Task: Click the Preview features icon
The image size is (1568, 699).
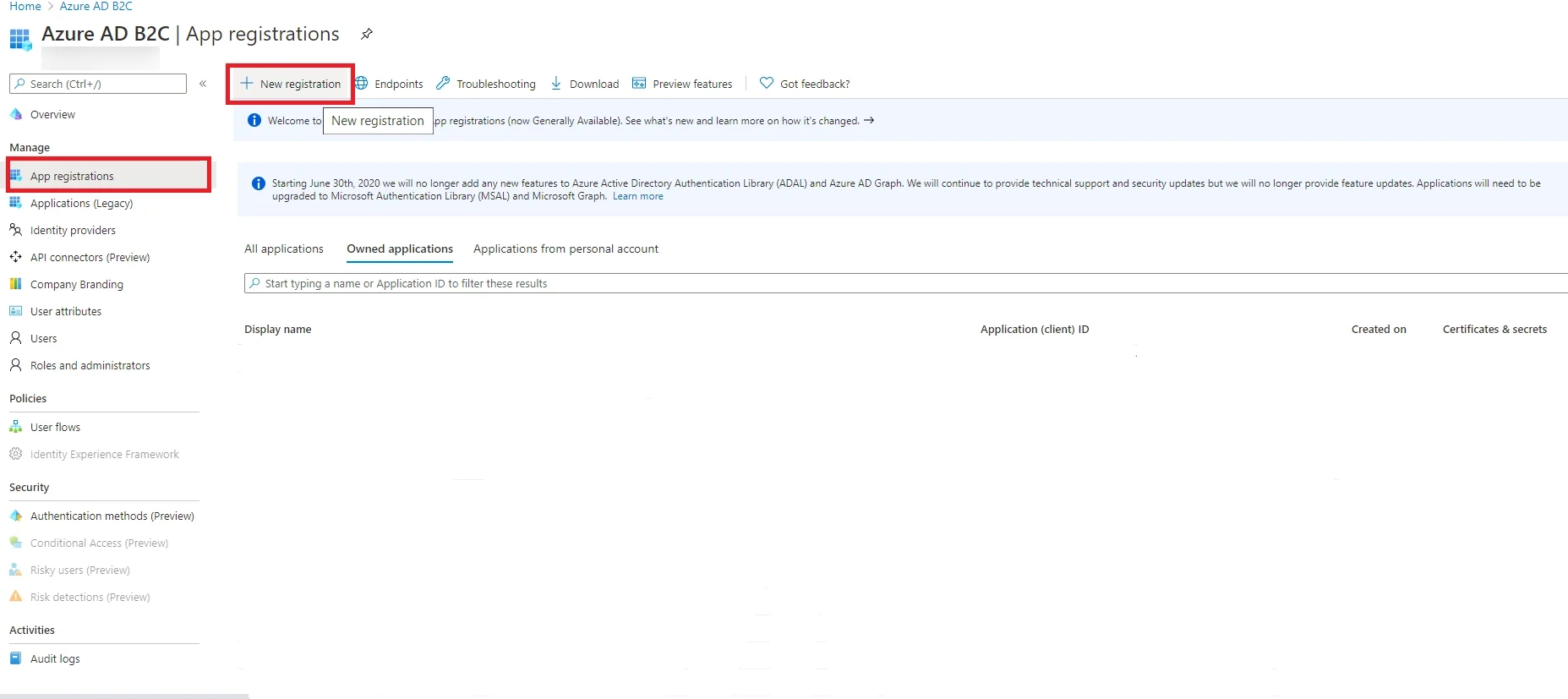Action: pyautogui.click(x=639, y=83)
